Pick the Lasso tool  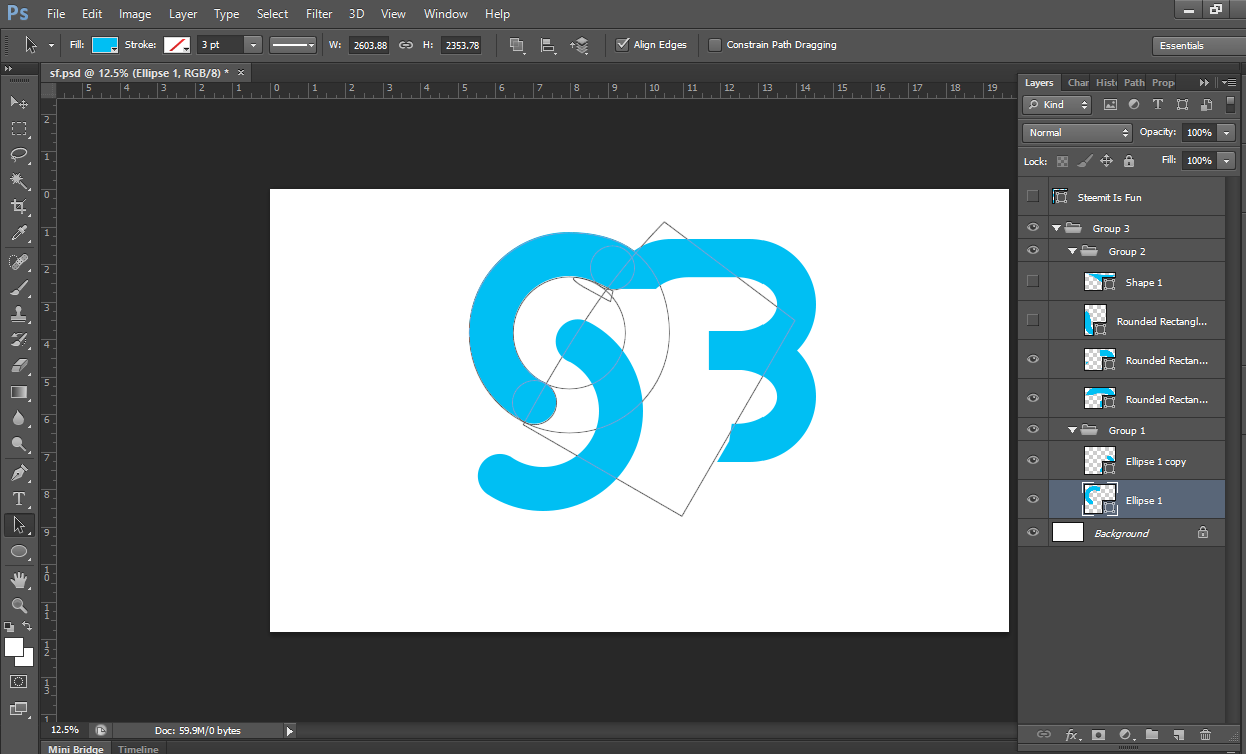click(x=19, y=154)
